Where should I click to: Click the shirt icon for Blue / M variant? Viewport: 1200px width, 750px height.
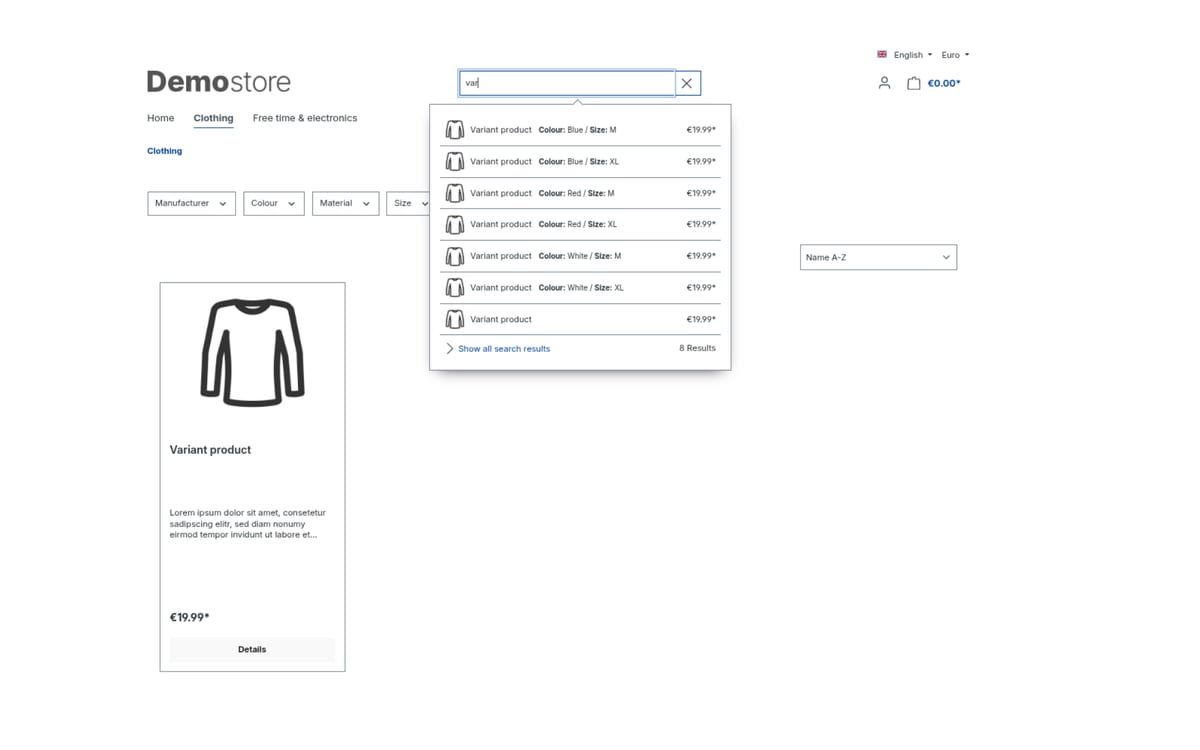tap(454, 130)
